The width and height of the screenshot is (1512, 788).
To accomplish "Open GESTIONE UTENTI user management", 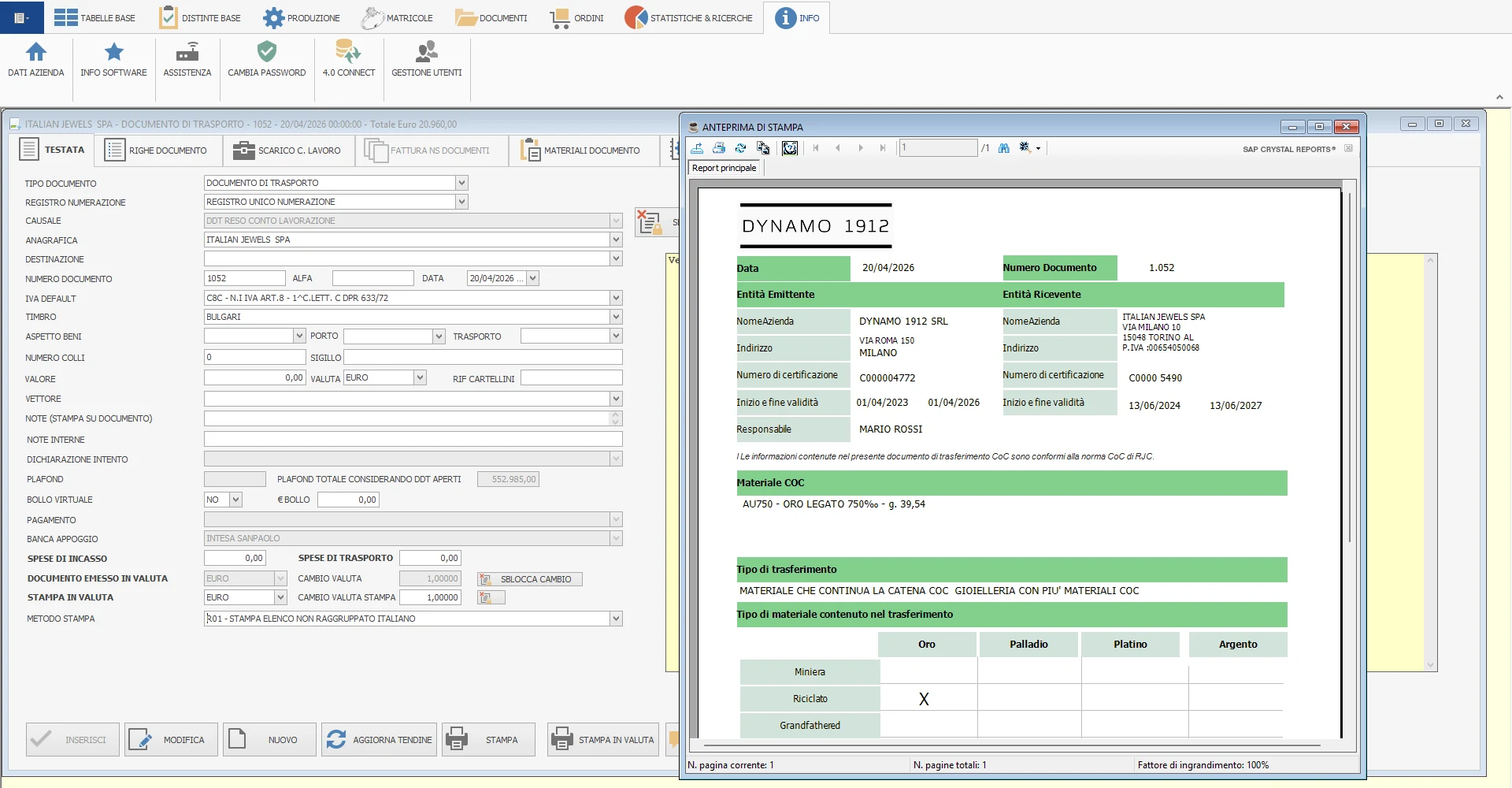I will pyautogui.click(x=427, y=60).
